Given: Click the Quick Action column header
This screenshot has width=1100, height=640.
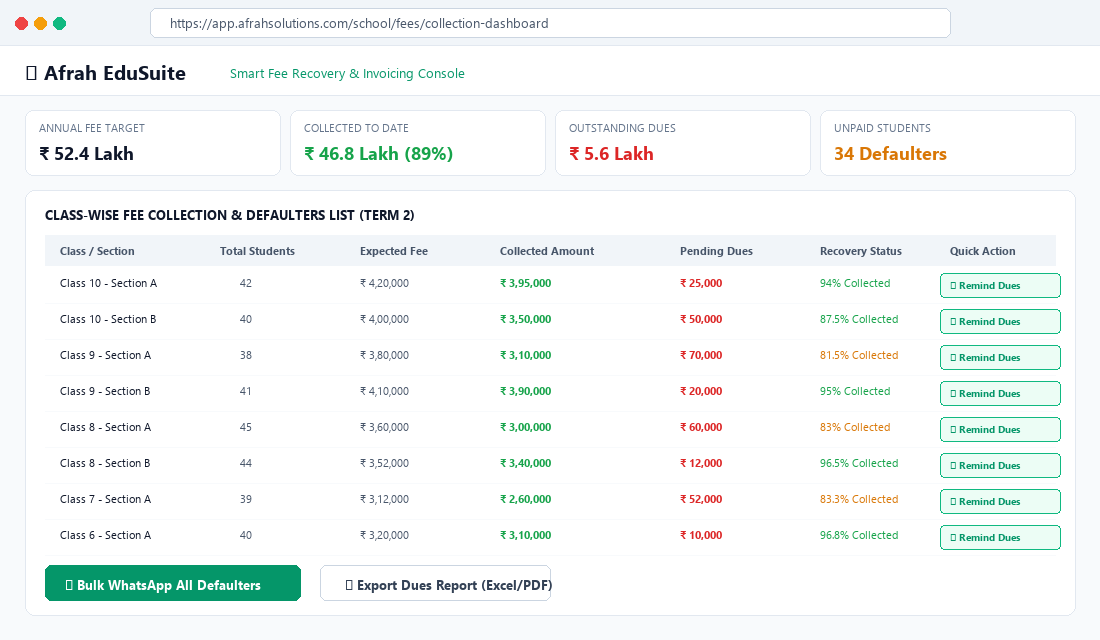Looking at the screenshot, I should coord(982,251).
